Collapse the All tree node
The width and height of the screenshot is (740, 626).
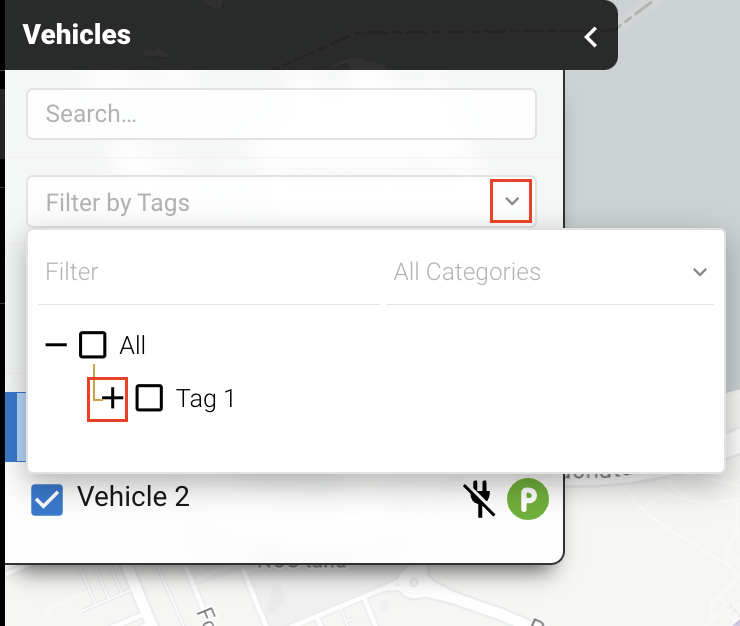(57, 346)
